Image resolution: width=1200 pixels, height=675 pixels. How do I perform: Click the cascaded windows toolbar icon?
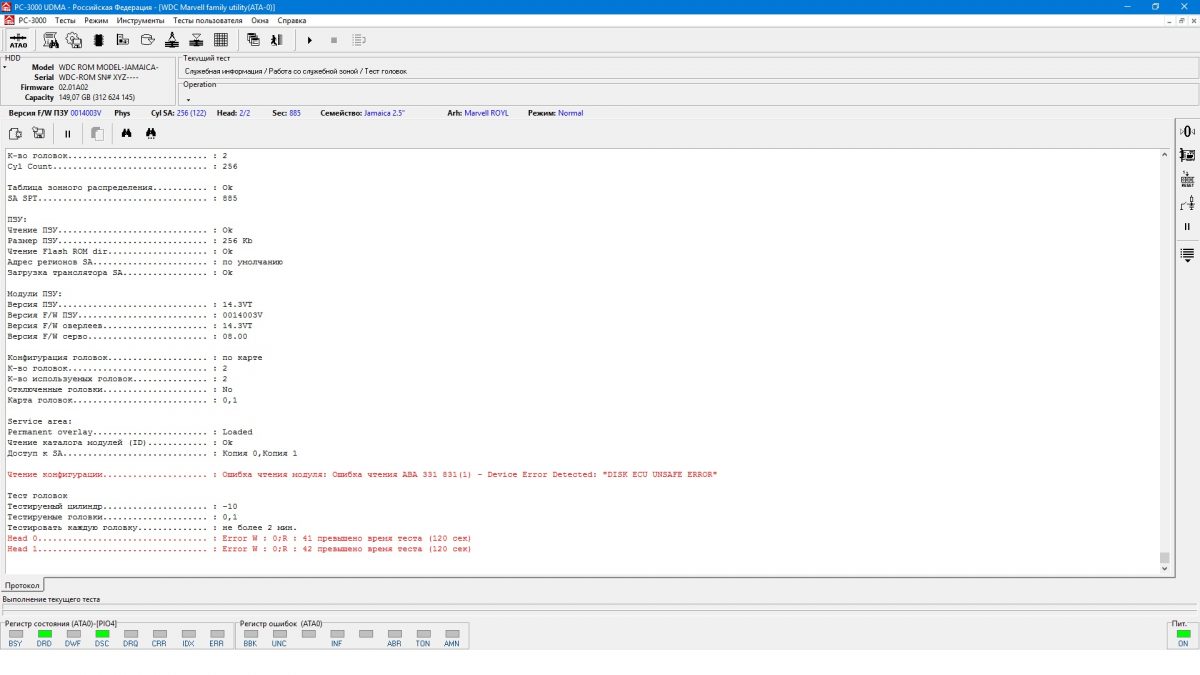tap(253, 40)
